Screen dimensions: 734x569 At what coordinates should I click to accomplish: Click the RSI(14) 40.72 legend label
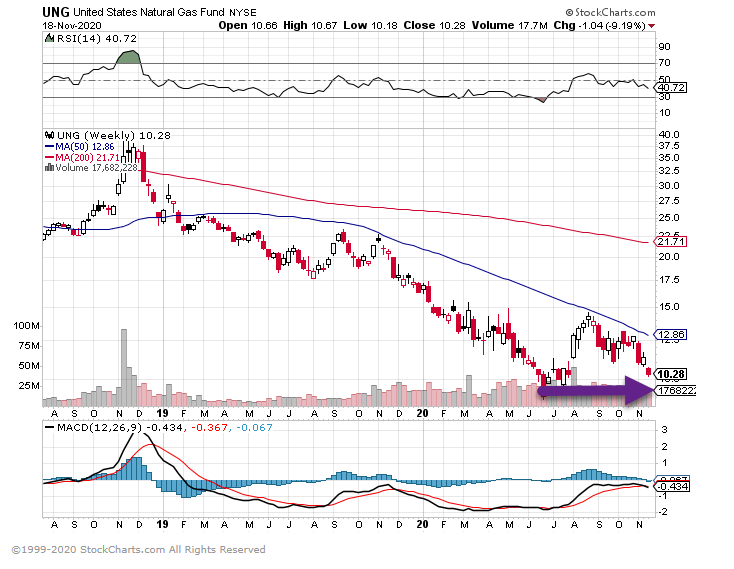[x=96, y=39]
